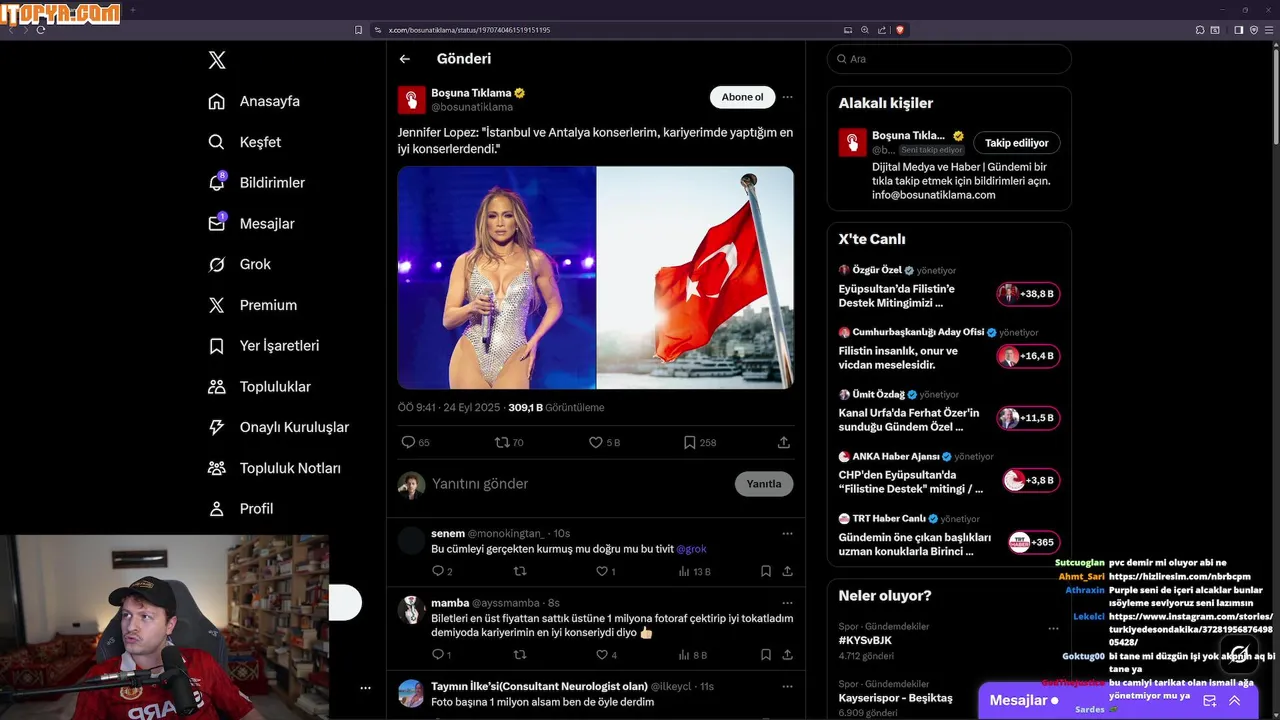Viewport: 1280px width, 720px height.
Task: Open Profil page
Action: pos(240,509)
